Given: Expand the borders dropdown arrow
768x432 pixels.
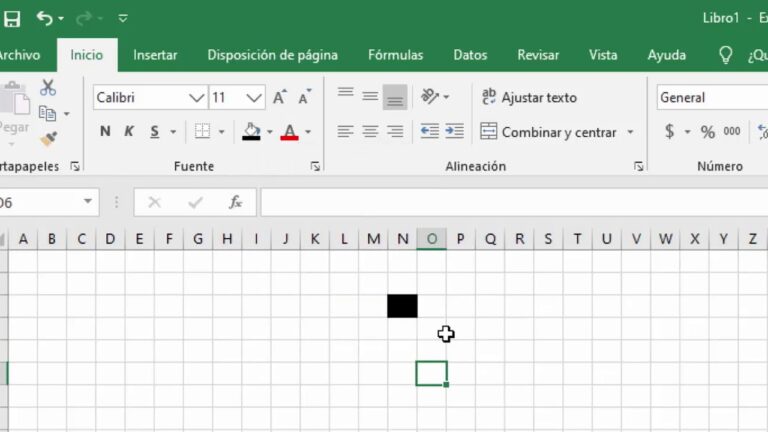Looking at the screenshot, I should tap(221, 132).
